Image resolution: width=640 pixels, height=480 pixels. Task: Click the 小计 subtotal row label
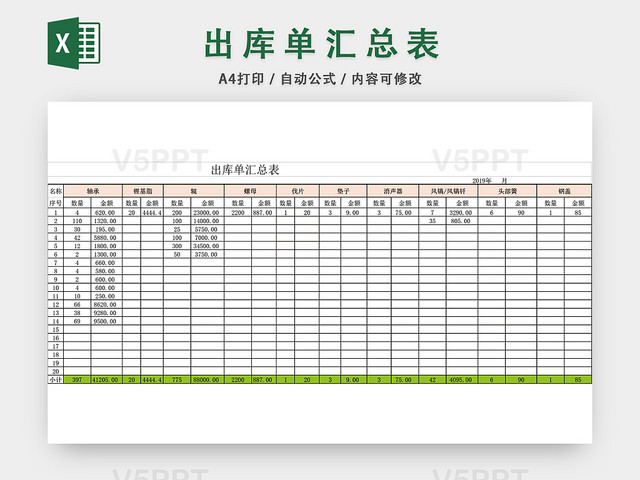(56, 380)
